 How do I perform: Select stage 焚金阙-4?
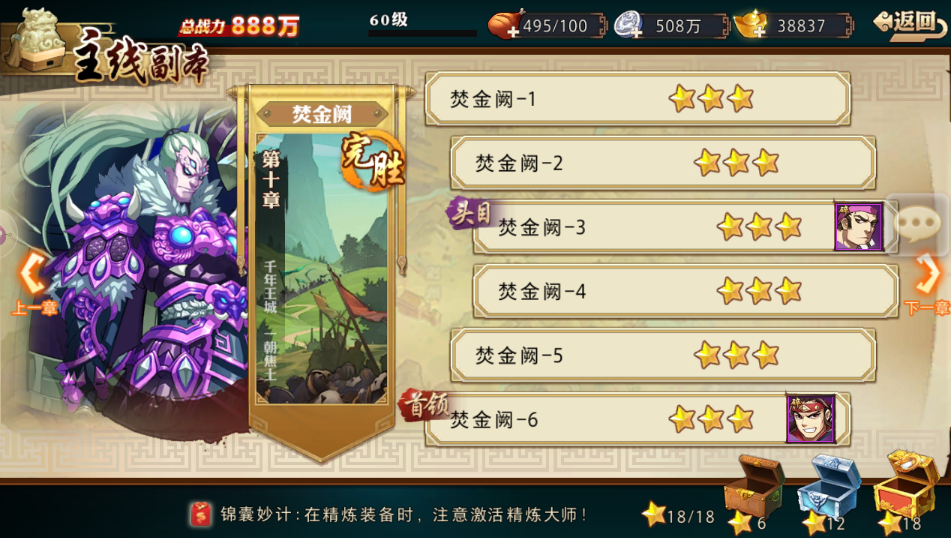pyautogui.click(x=685, y=291)
